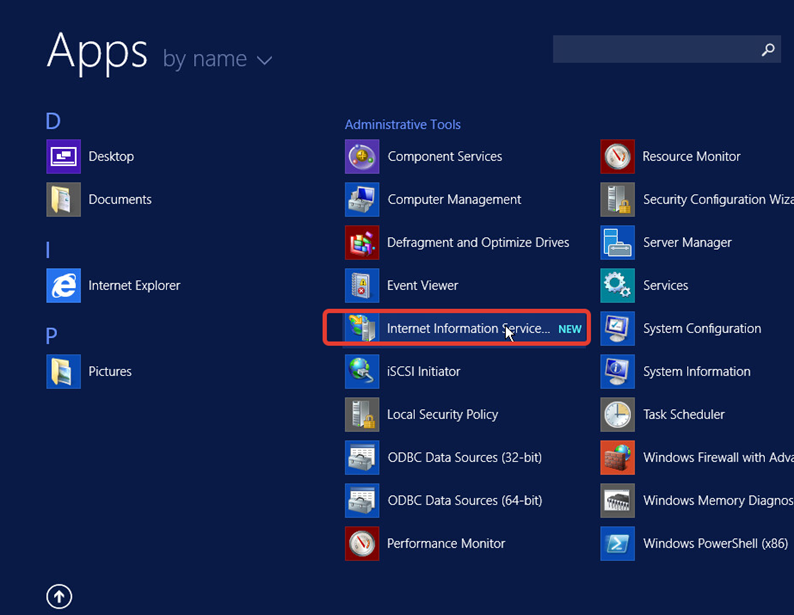Click the 'Desktop' label

(x=111, y=156)
